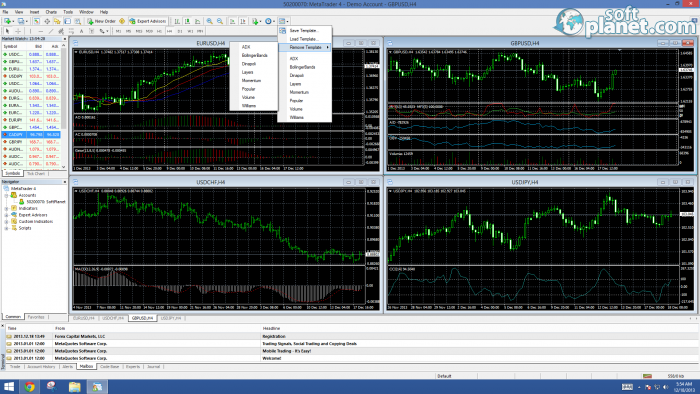The width and height of the screenshot is (700, 394).
Task: Select the Crosshair tool
Action: [18, 31]
